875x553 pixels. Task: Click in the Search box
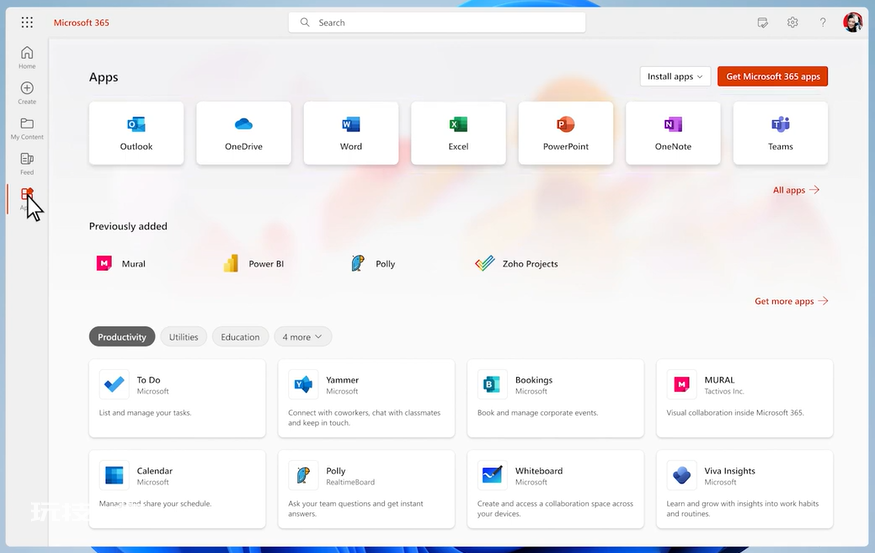[x=437, y=22]
